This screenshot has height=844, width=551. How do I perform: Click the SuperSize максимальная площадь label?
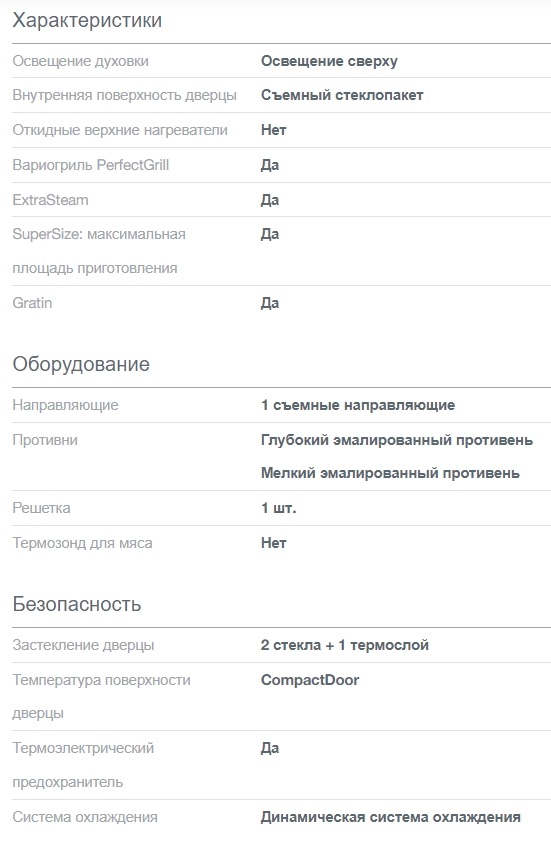pos(99,251)
